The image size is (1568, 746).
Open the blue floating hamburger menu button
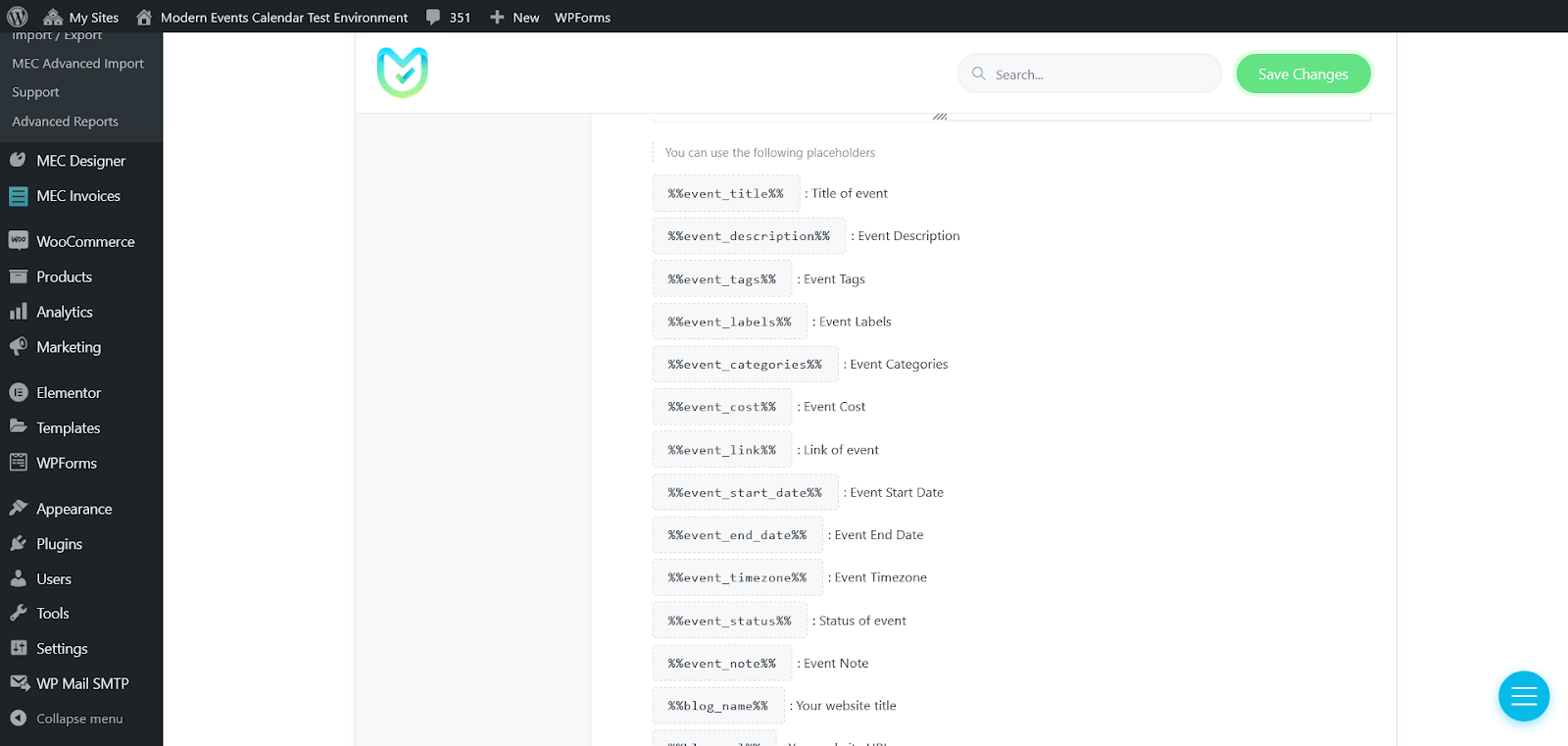1524,696
